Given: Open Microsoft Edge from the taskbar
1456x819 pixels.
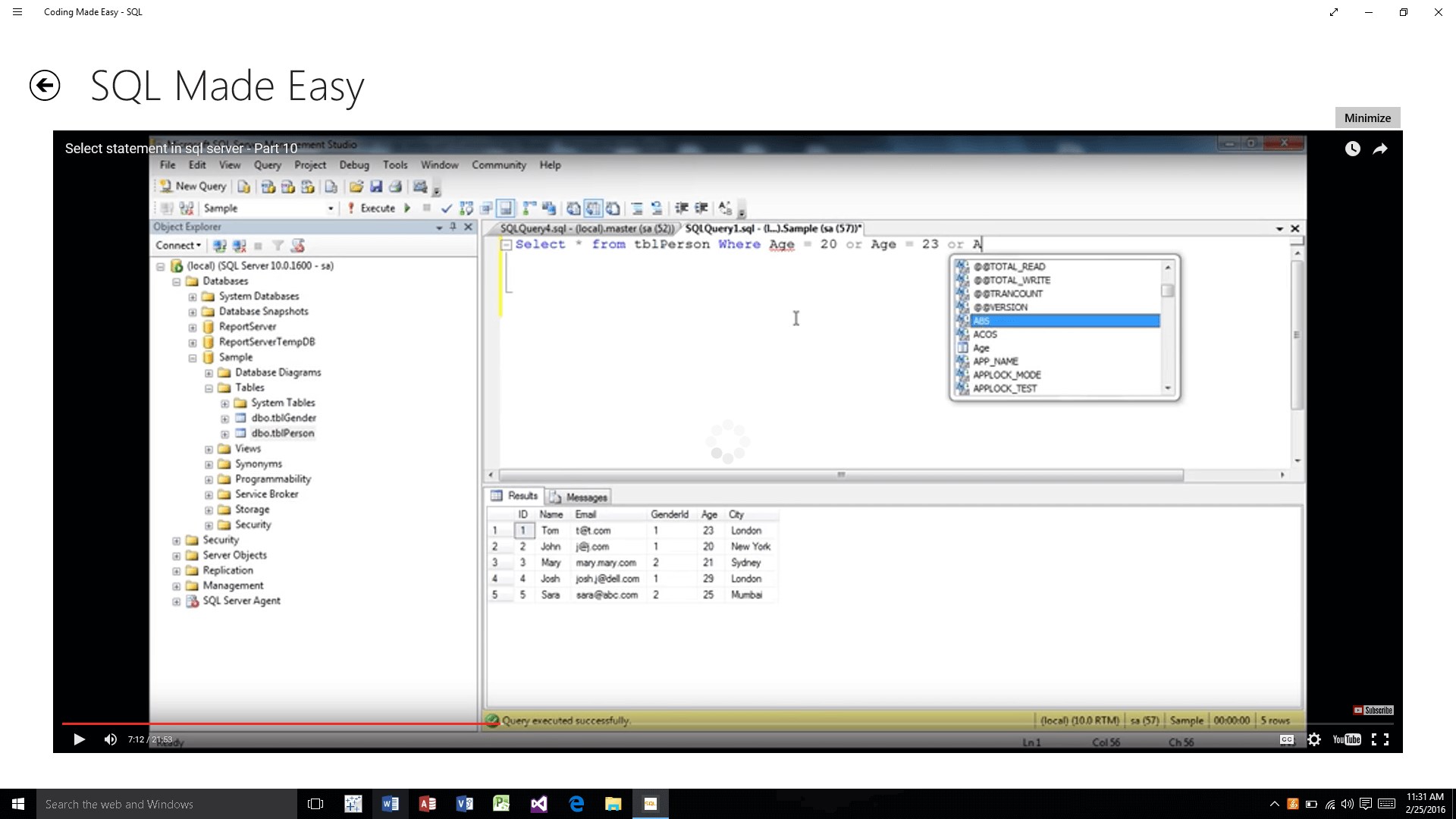Looking at the screenshot, I should tap(576, 804).
